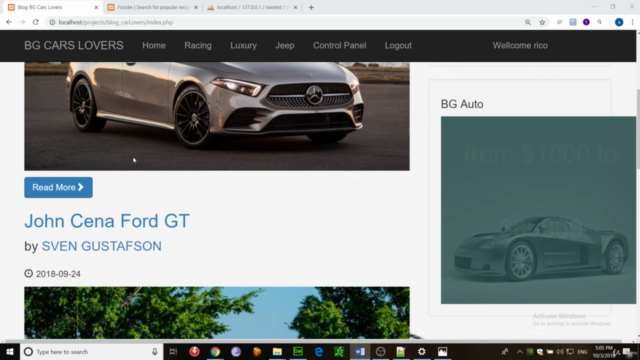Open the Luxury category
The width and height of the screenshot is (640, 360).
[243, 45]
